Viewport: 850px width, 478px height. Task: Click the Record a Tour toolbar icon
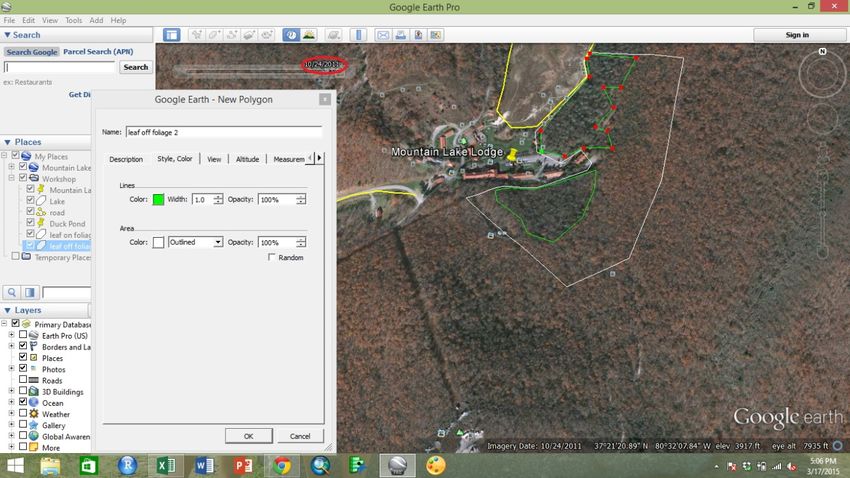click(x=267, y=35)
